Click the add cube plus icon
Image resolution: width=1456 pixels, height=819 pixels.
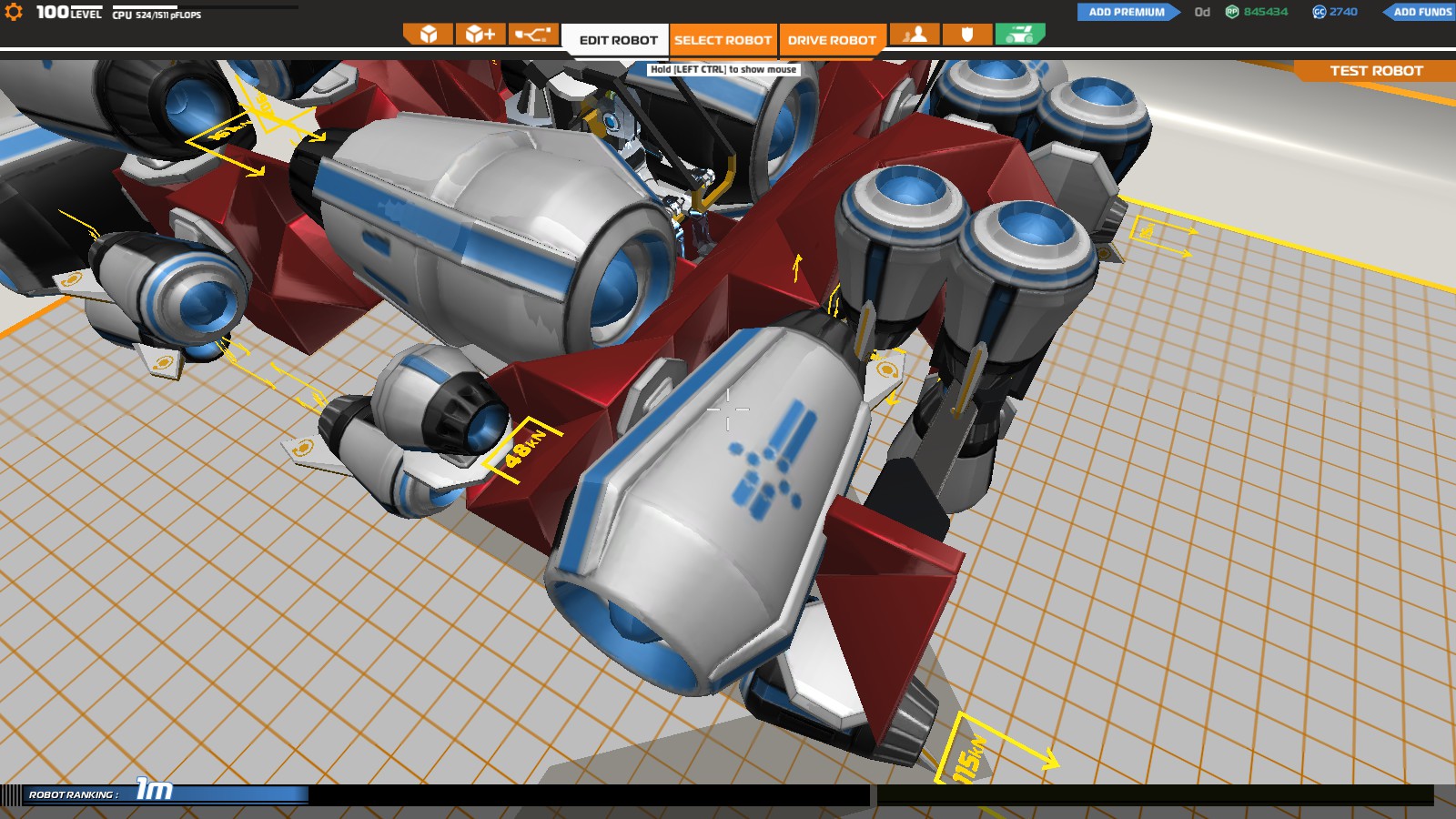click(x=480, y=35)
